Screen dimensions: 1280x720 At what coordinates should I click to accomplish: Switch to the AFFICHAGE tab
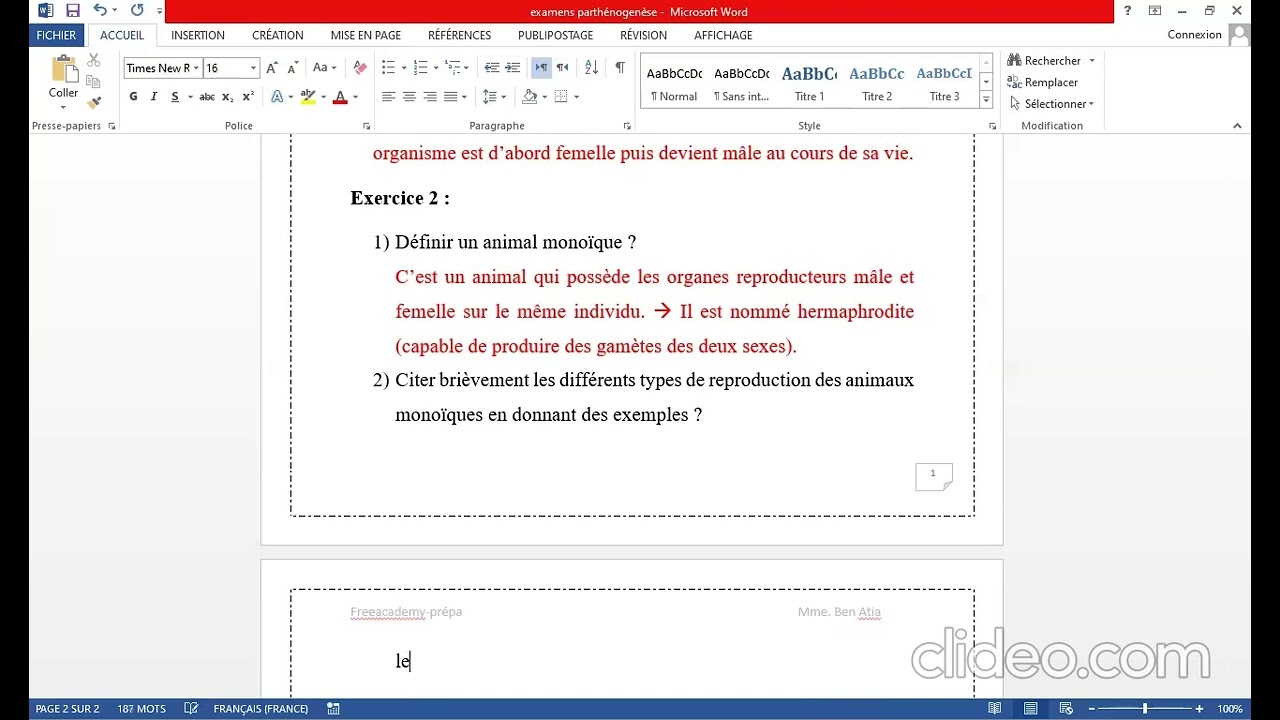(x=723, y=35)
